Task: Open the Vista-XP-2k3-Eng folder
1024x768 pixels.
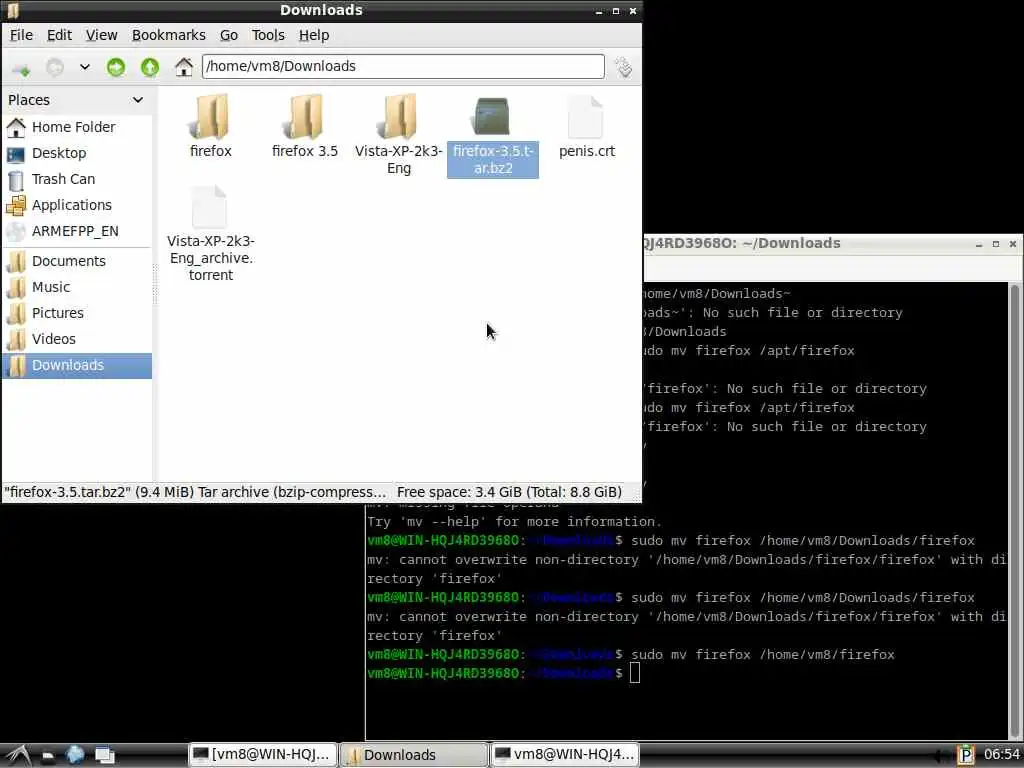Action: point(398,135)
